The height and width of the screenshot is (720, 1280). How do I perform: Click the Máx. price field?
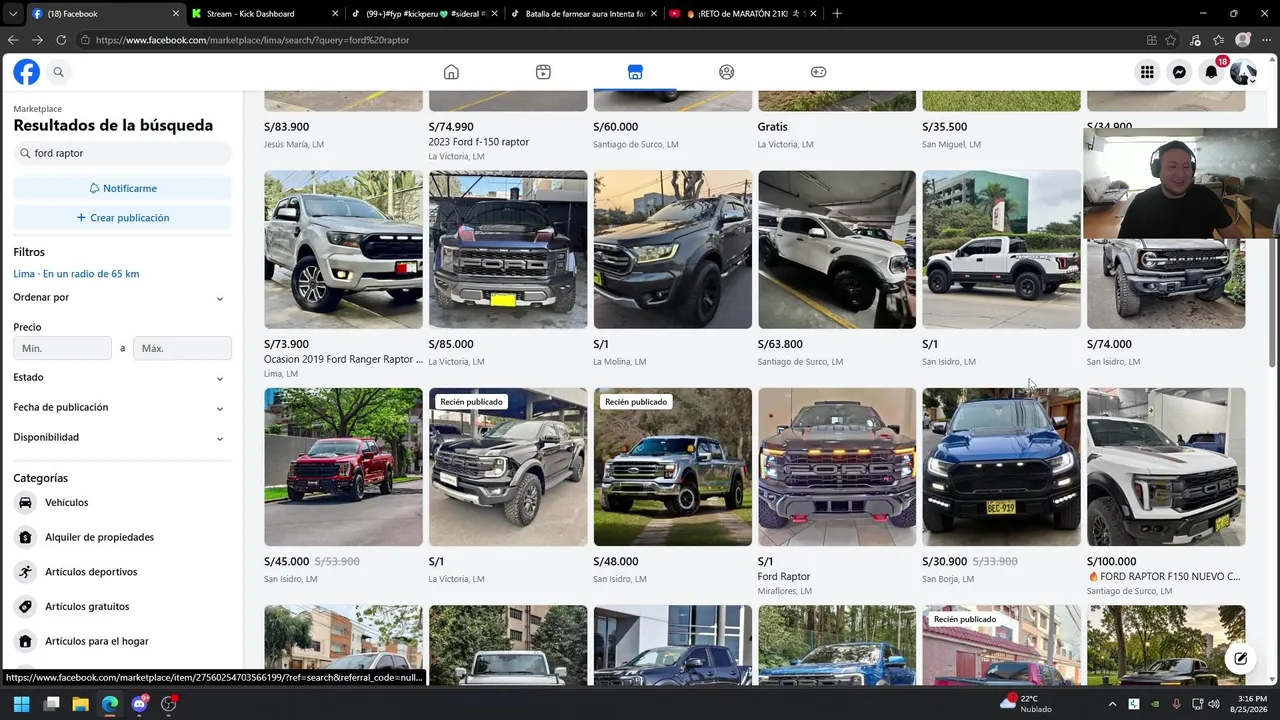click(182, 348)
